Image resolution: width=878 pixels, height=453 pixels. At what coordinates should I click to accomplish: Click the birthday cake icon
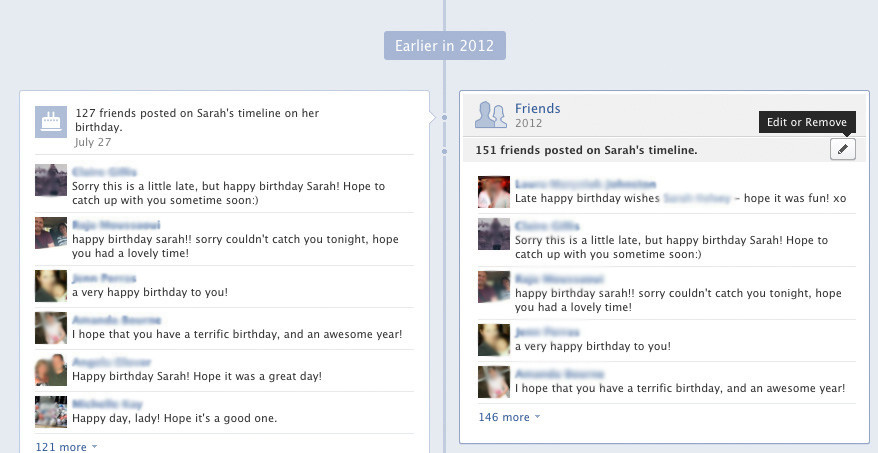[51, 122]
